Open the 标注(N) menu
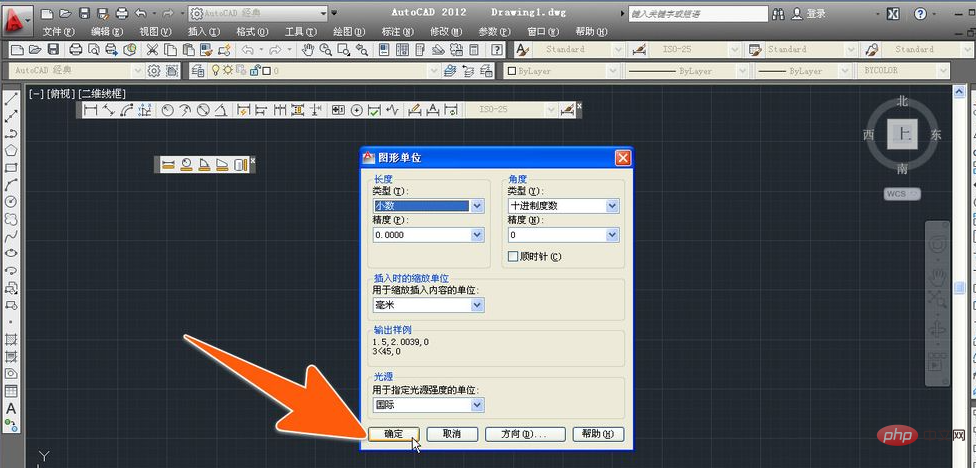The image size is (976, 468). (397, 32)
